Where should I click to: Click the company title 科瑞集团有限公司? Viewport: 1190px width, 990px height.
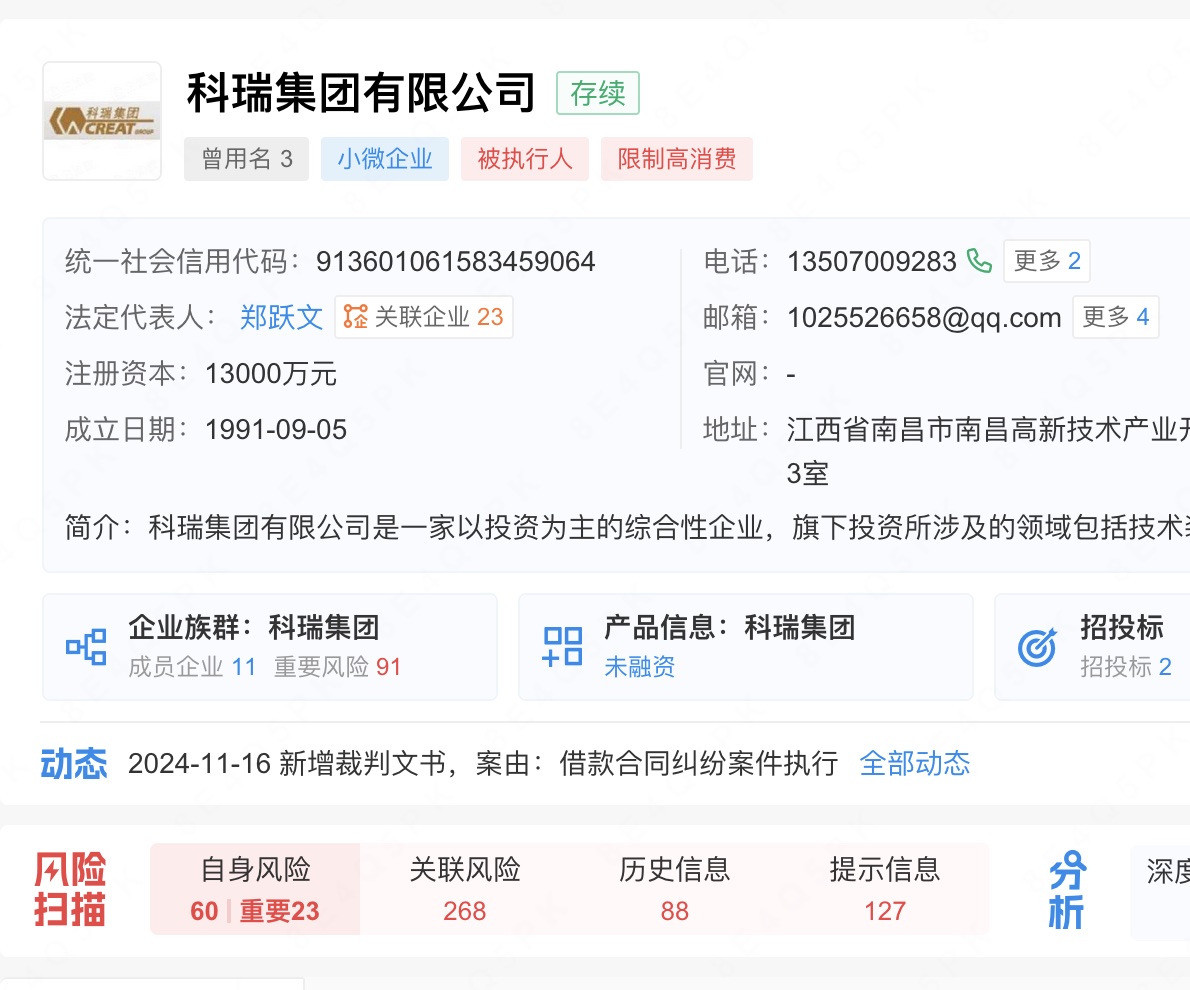pyautogui.click(x=361, y=93)
